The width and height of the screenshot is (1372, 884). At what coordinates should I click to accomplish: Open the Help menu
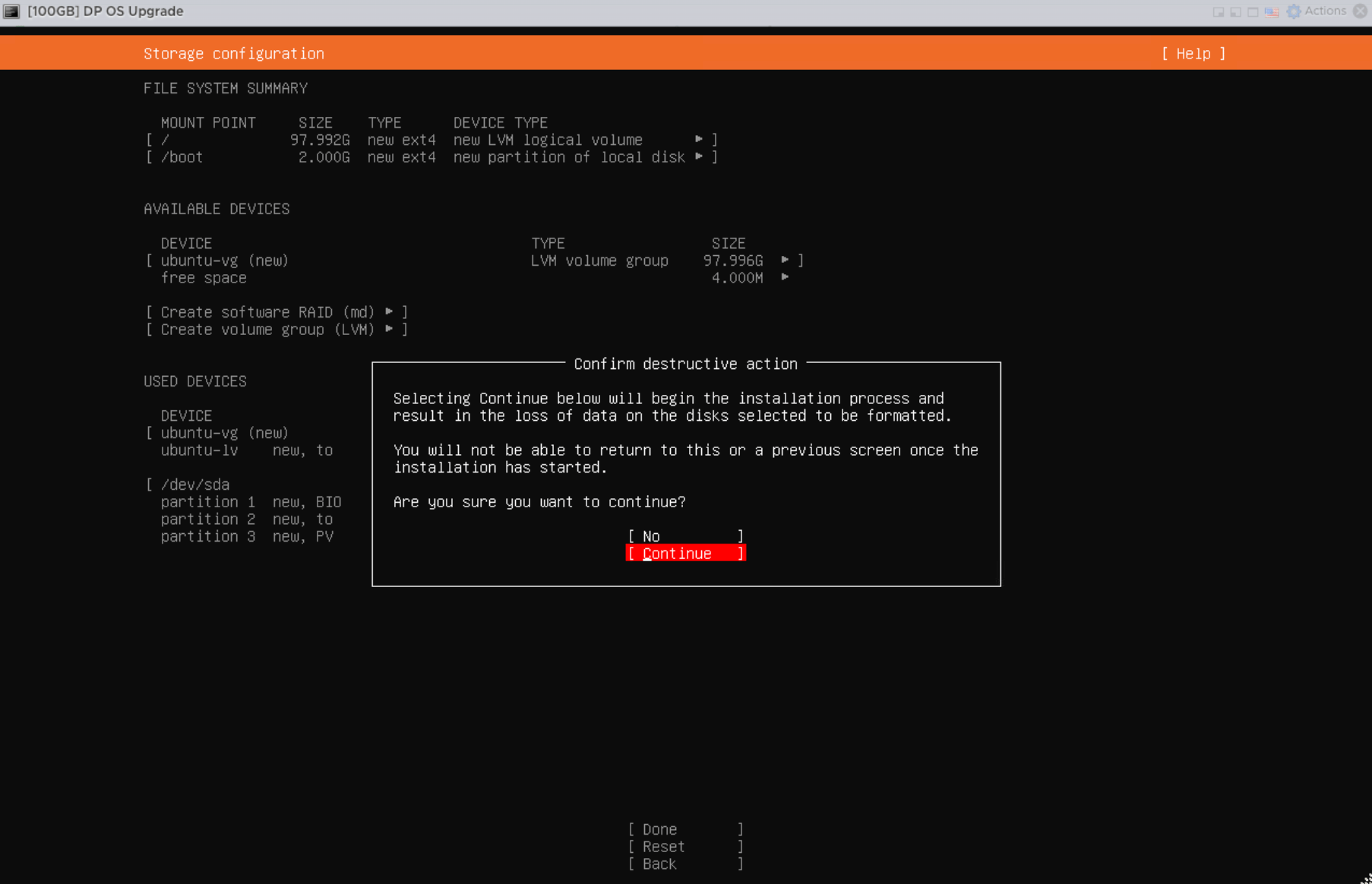pyautogui.click(x=1193, y=54)
